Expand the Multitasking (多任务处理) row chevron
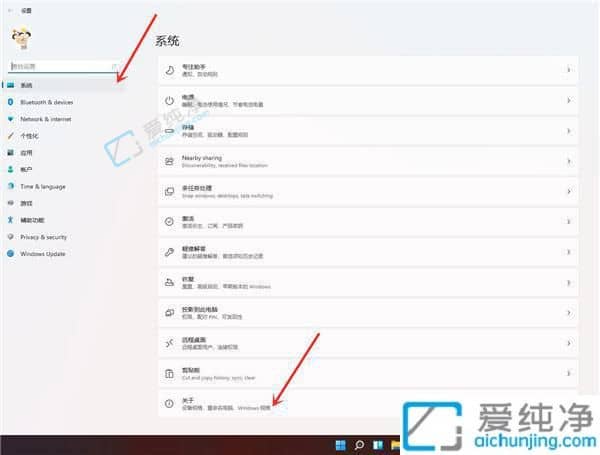The image size is (600, 455). point(569,191)
